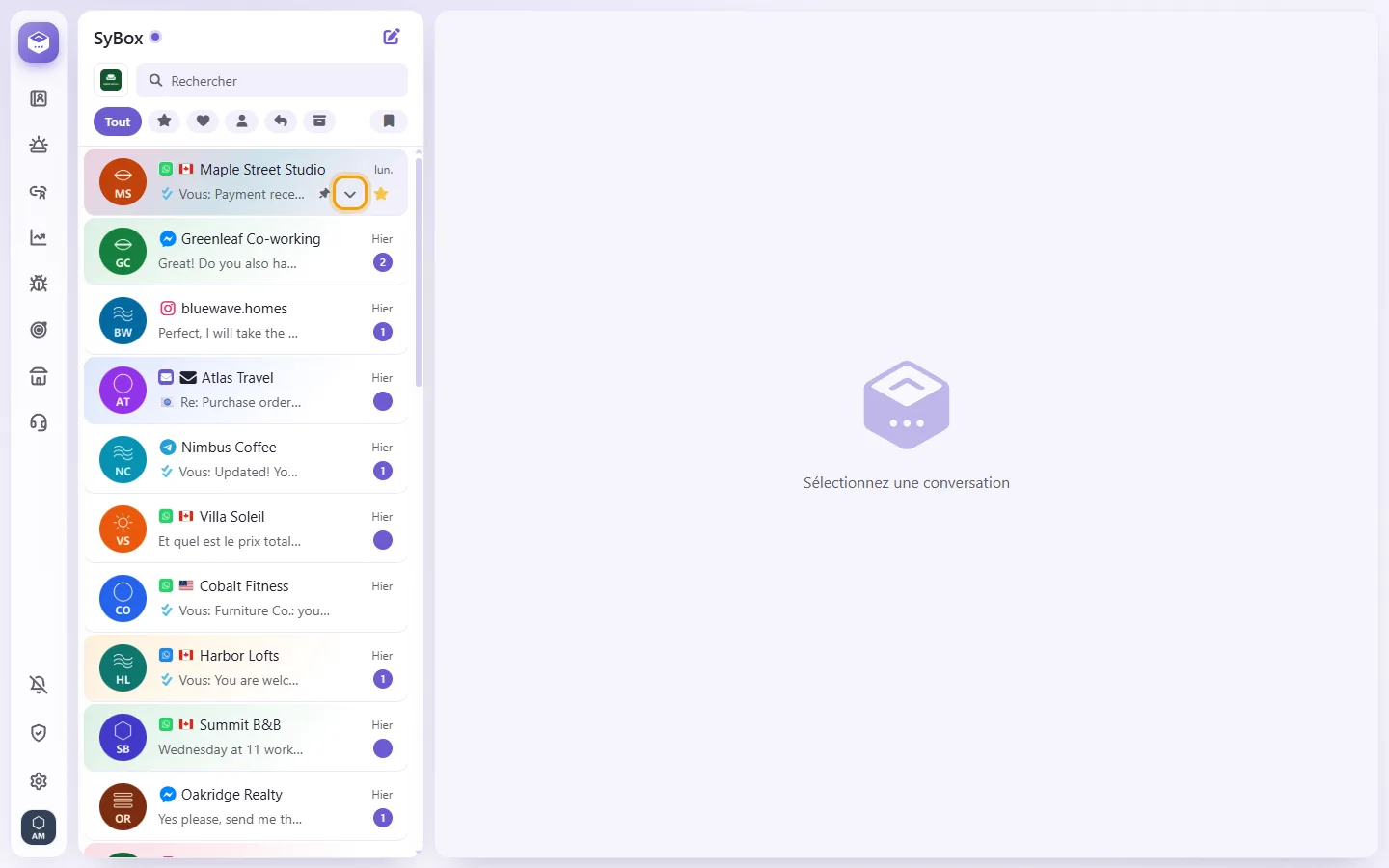The image size is (1389, 868).
Task: Open the Greenleaf Co-working conversation
Action: (x=246, y=251)
